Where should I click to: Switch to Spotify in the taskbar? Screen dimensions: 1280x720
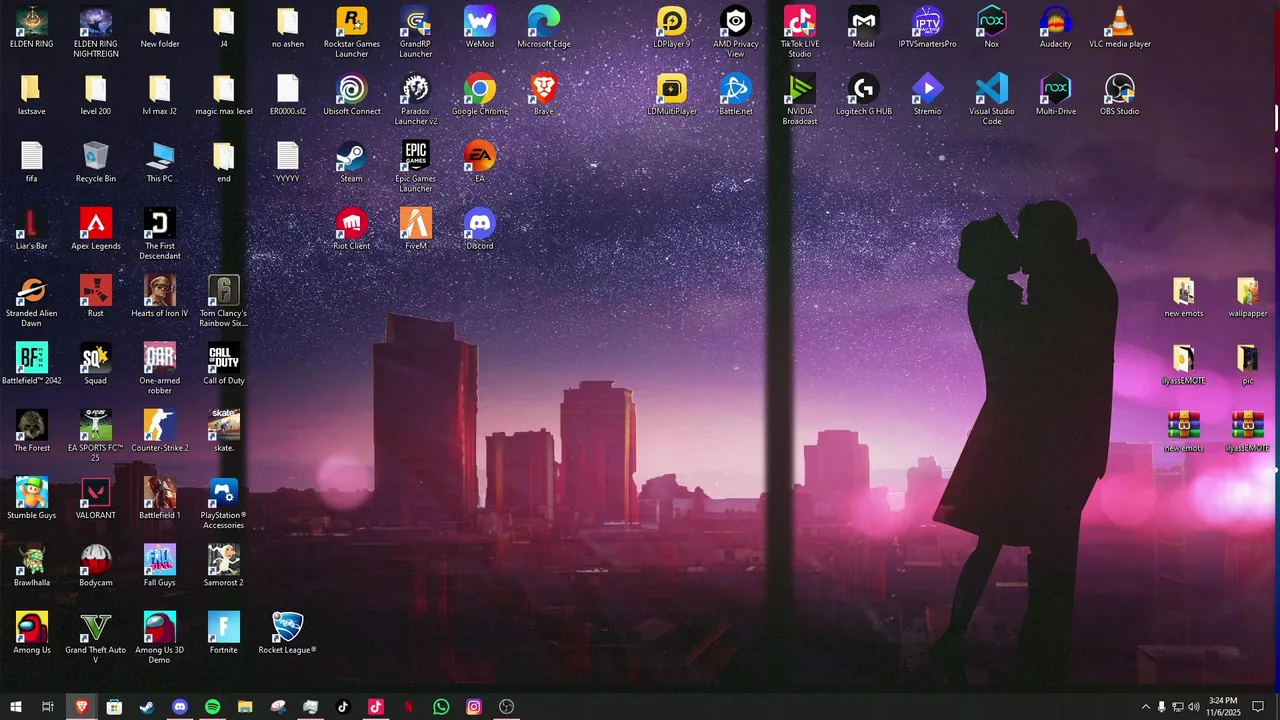(x=212, y=707)
